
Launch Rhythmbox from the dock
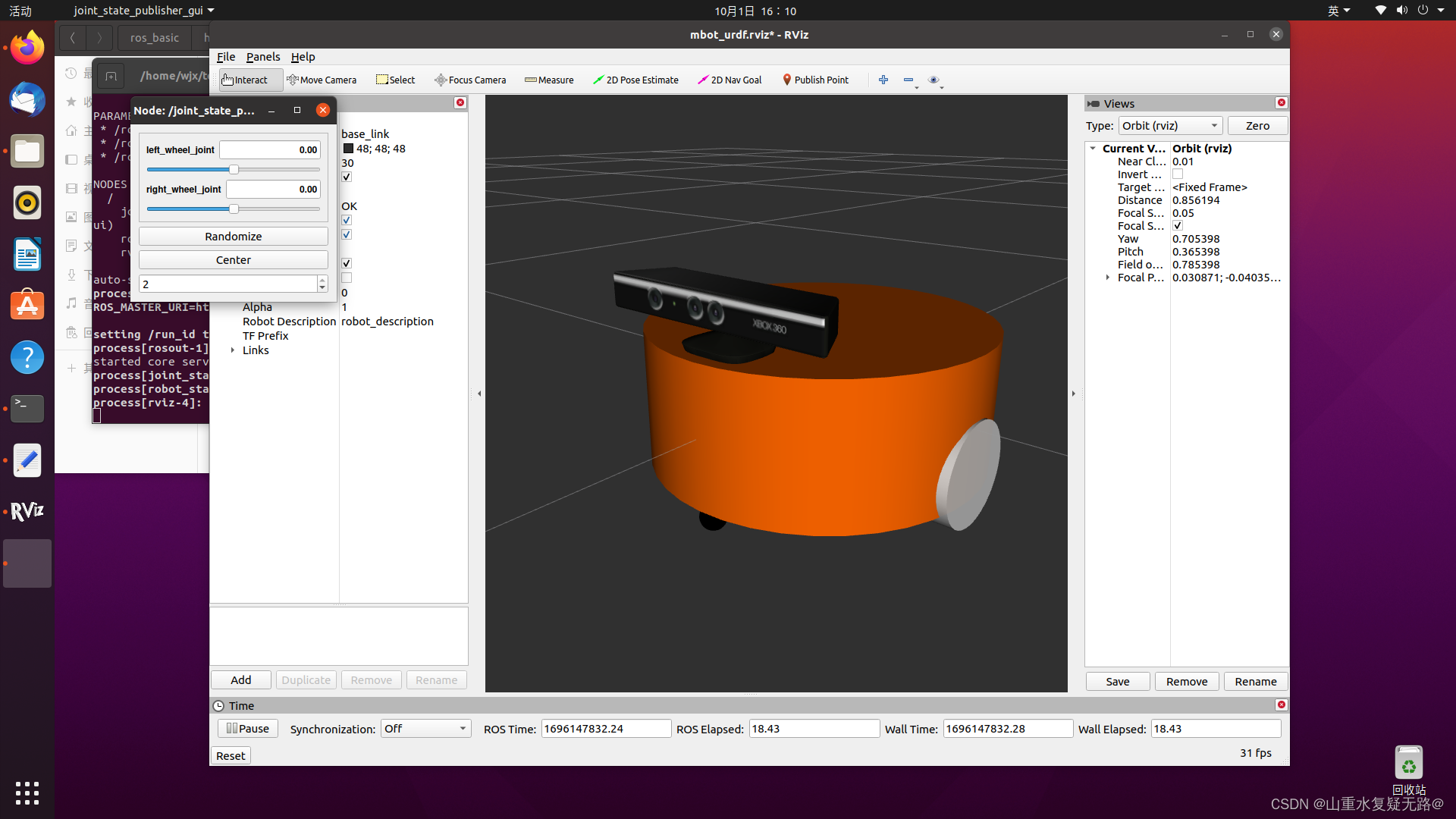[x=27, y=202]
